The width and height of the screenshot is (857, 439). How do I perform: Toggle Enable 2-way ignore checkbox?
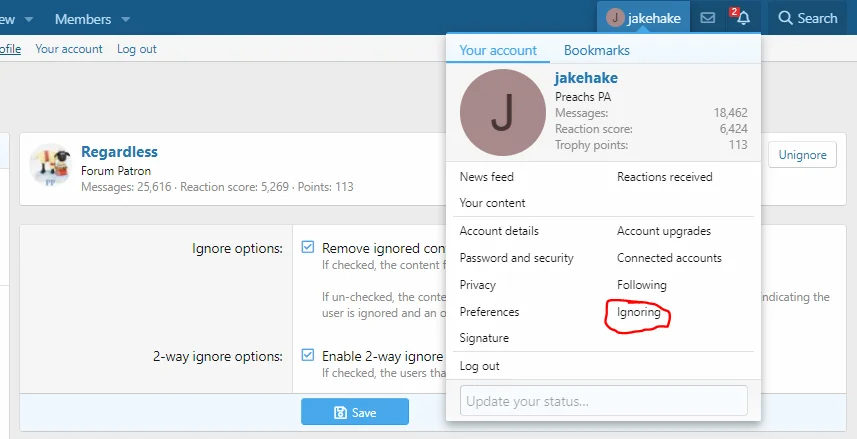tap(308, 355)
